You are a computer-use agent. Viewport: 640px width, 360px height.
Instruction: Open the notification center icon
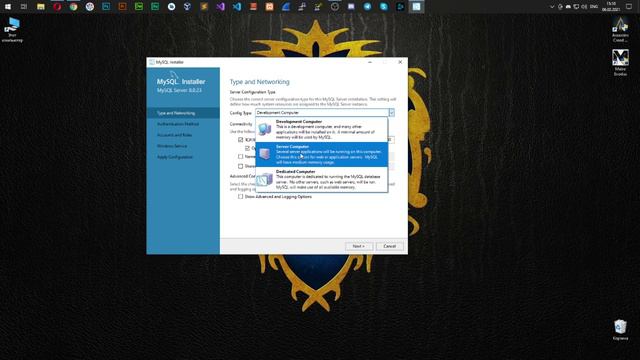[x=629, y=7]
